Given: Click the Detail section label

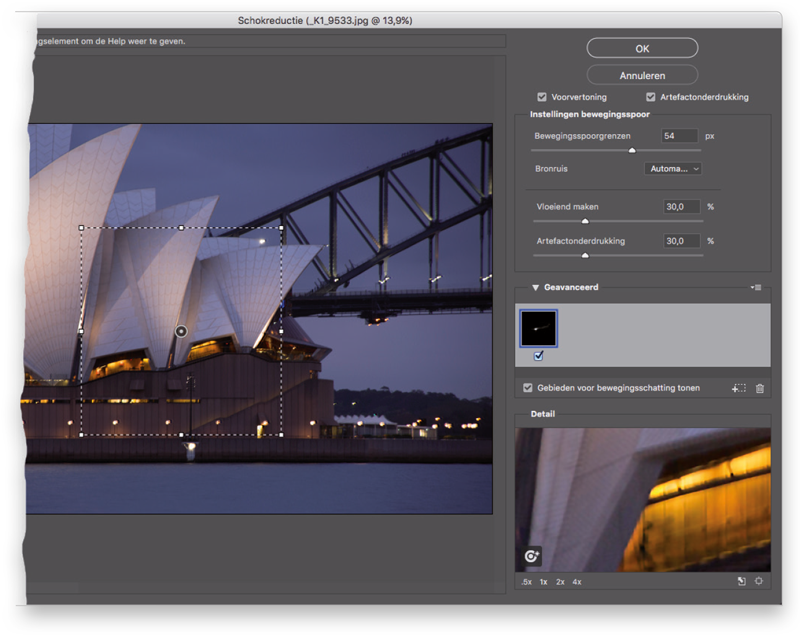Looking at the screenshot, I should point(543,414).
